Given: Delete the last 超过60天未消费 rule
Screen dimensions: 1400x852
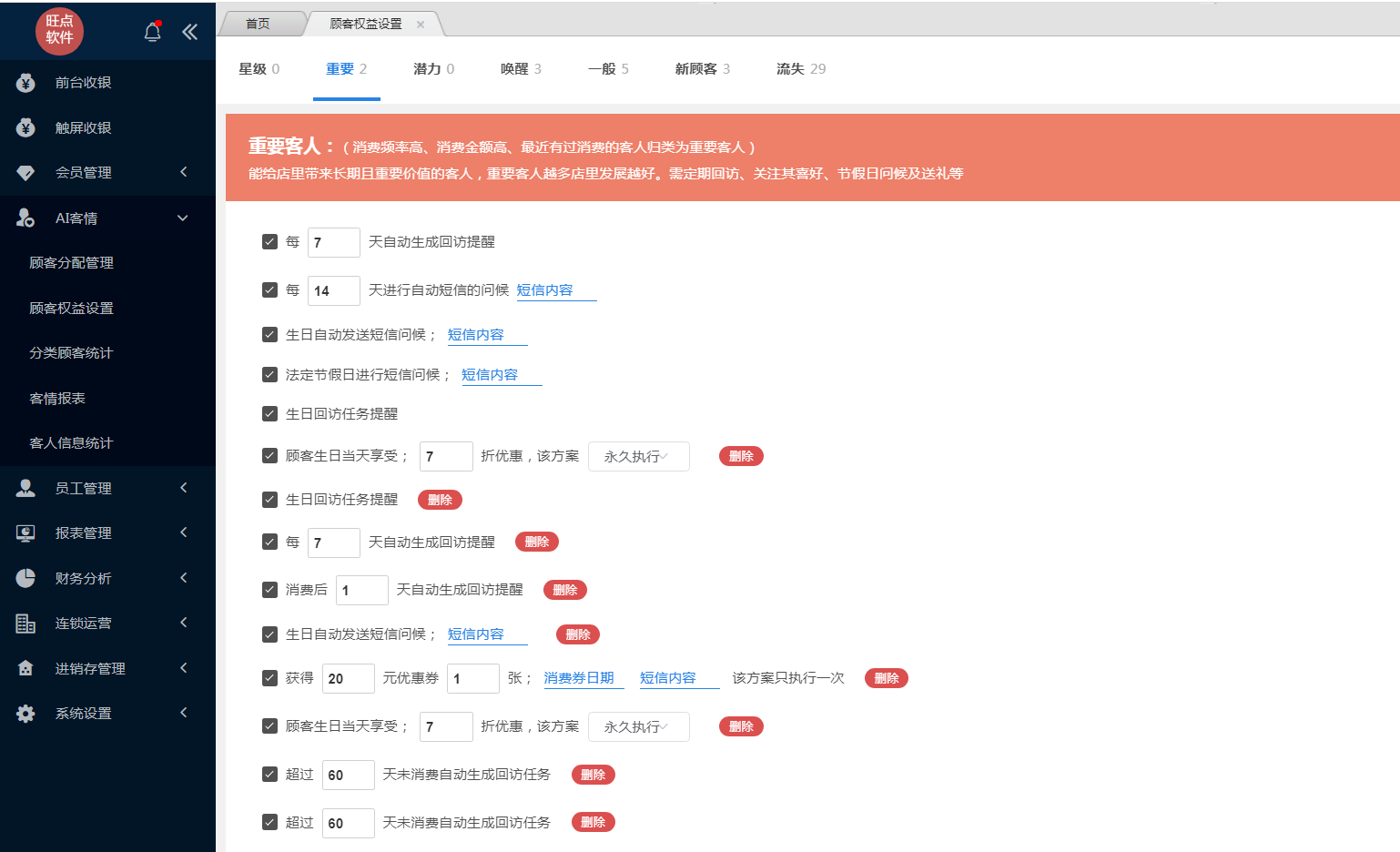Looking at the screenshot, I should [593, 822].
